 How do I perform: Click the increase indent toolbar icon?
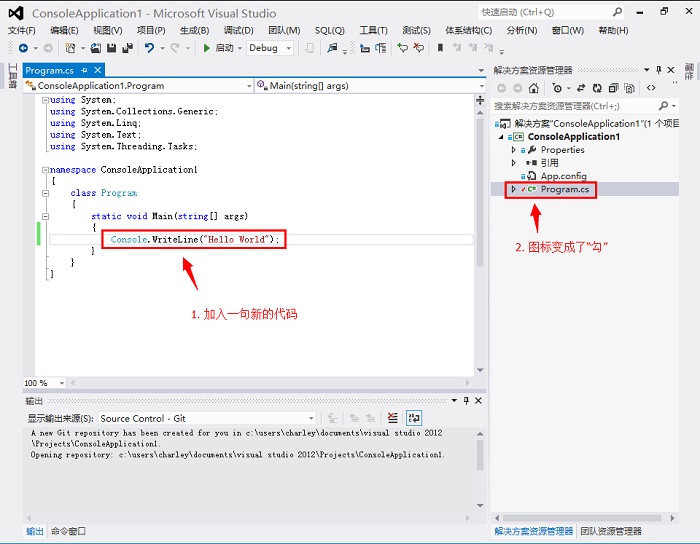[x=381, y=48]
